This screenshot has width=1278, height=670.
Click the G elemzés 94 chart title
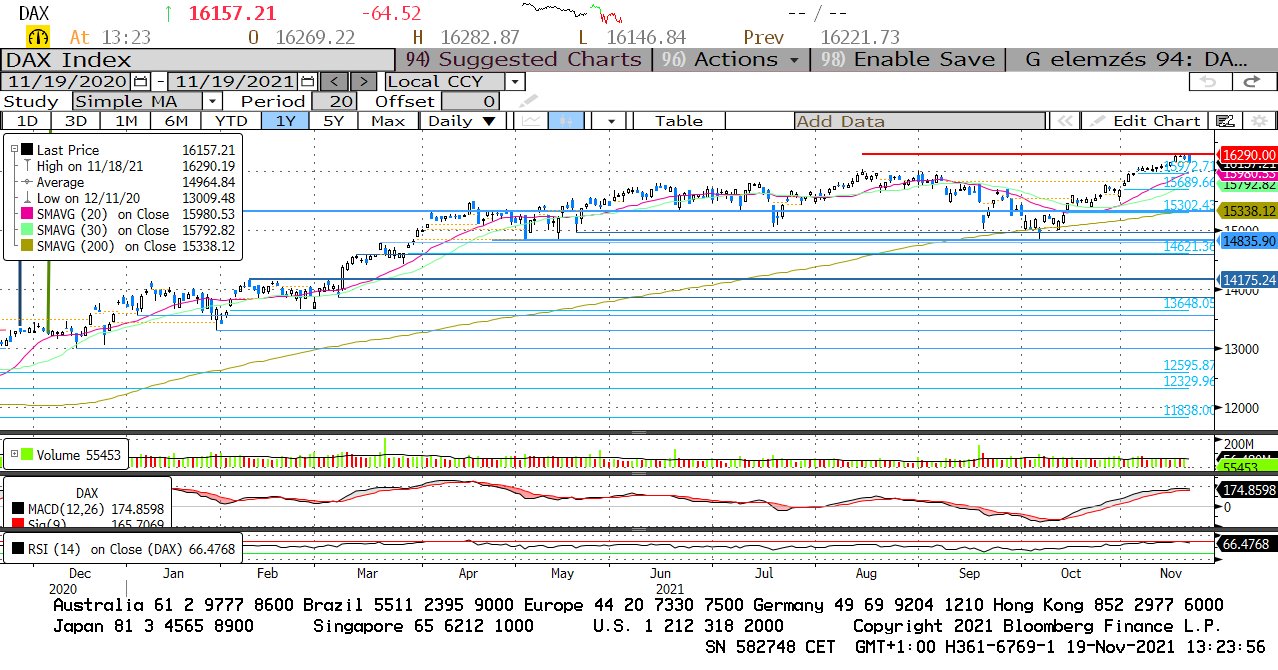[1136, 59]
